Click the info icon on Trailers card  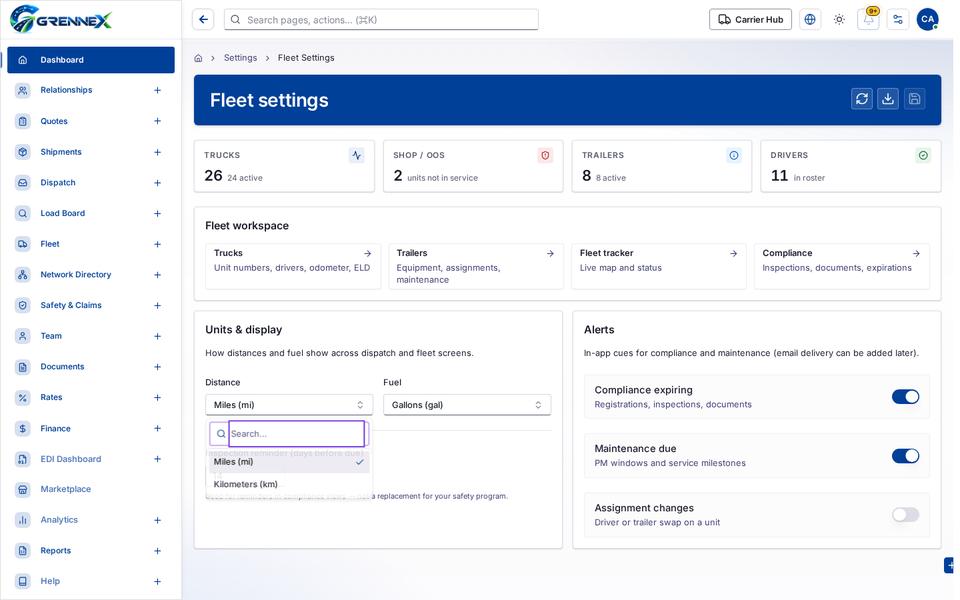click(x=733, y=156)
